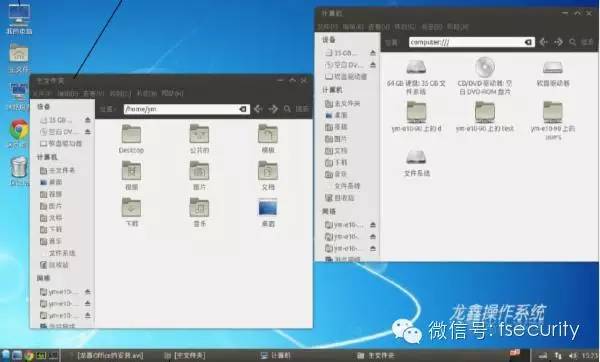
Task: Open the 文档 folder icon in home file pane
Action: [268, 176]
